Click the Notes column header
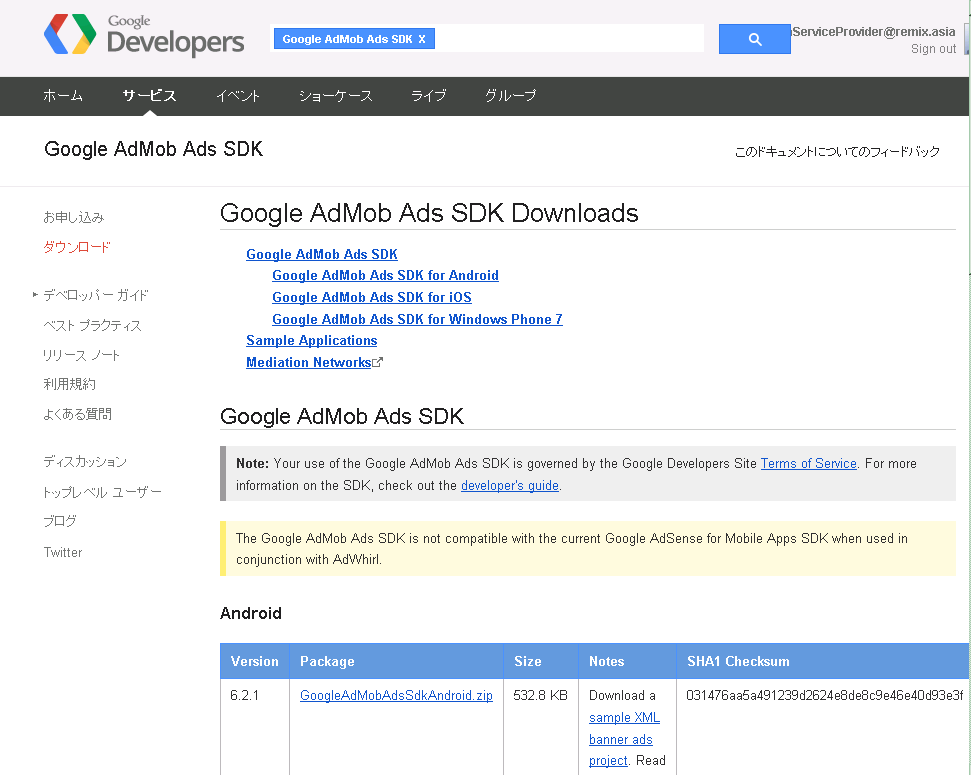971x775 pixels. 627,661
